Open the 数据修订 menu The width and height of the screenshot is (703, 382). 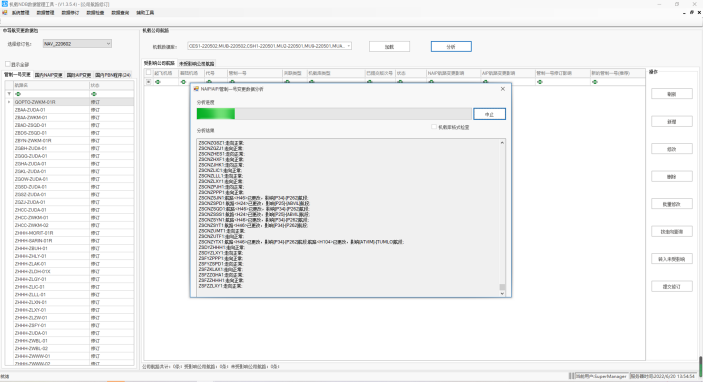70,13
